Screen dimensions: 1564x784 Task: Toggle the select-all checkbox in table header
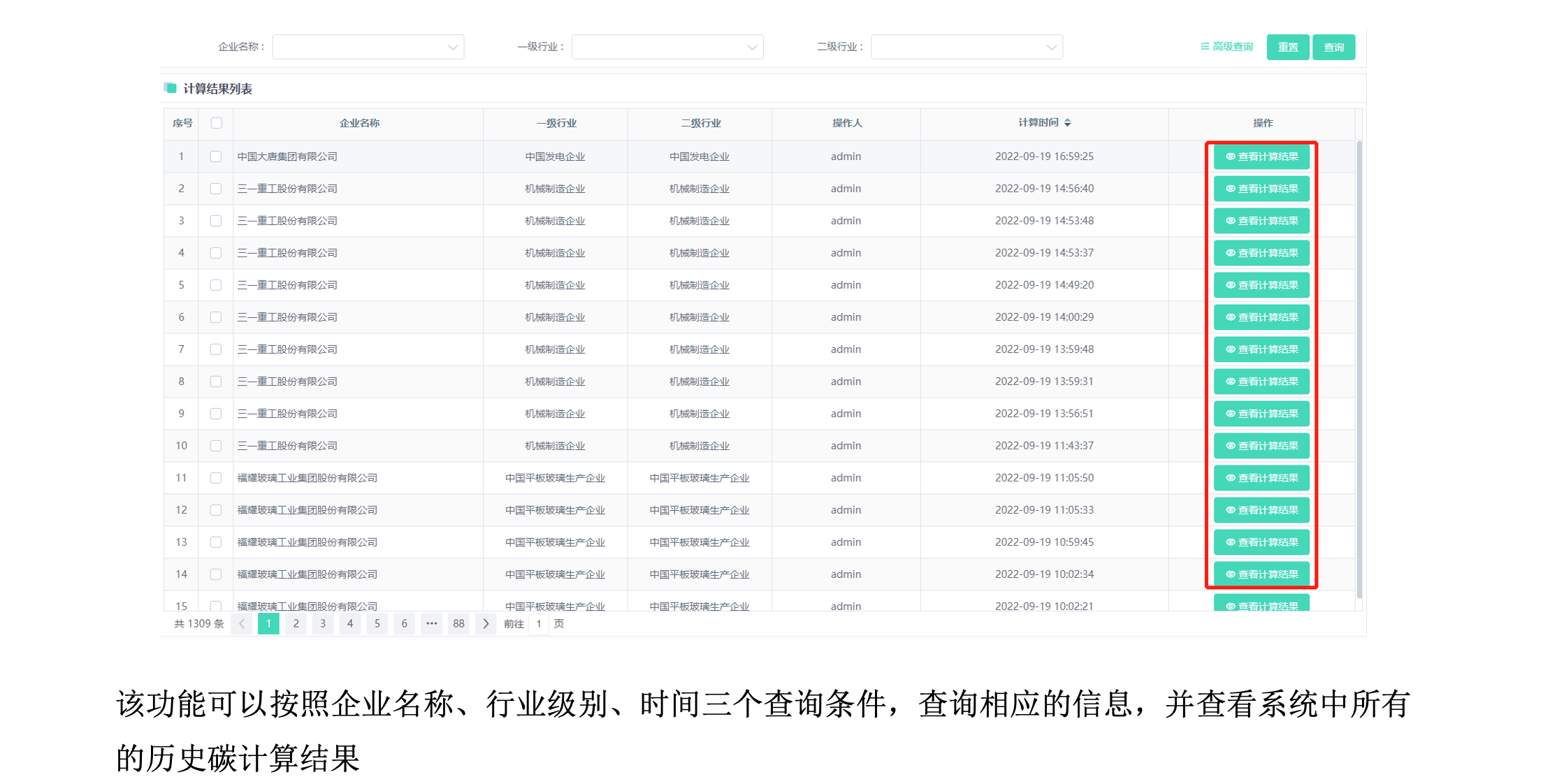tap(217, 123)
